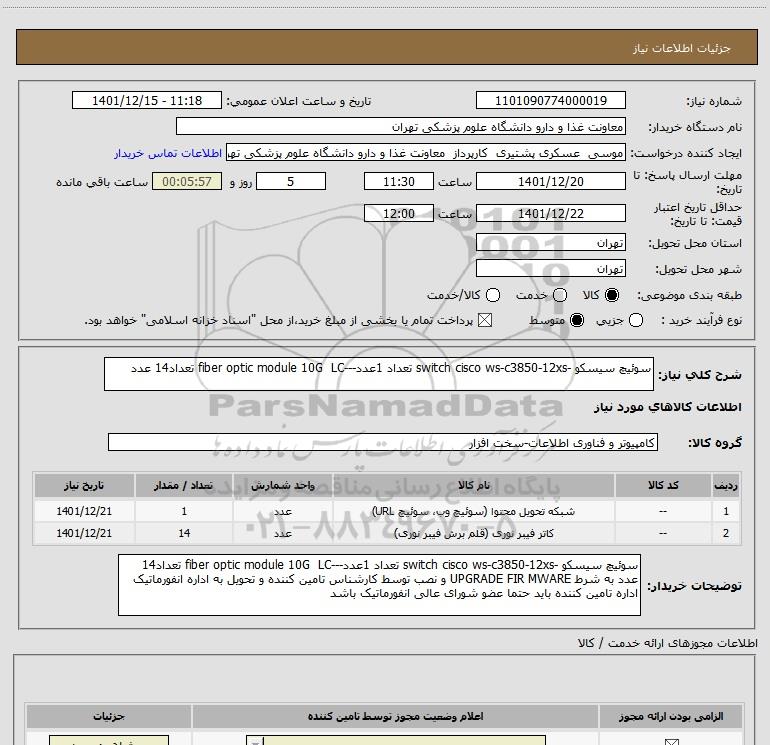
Task: Click quantity 14 in row 2
Action: point(184,533)
